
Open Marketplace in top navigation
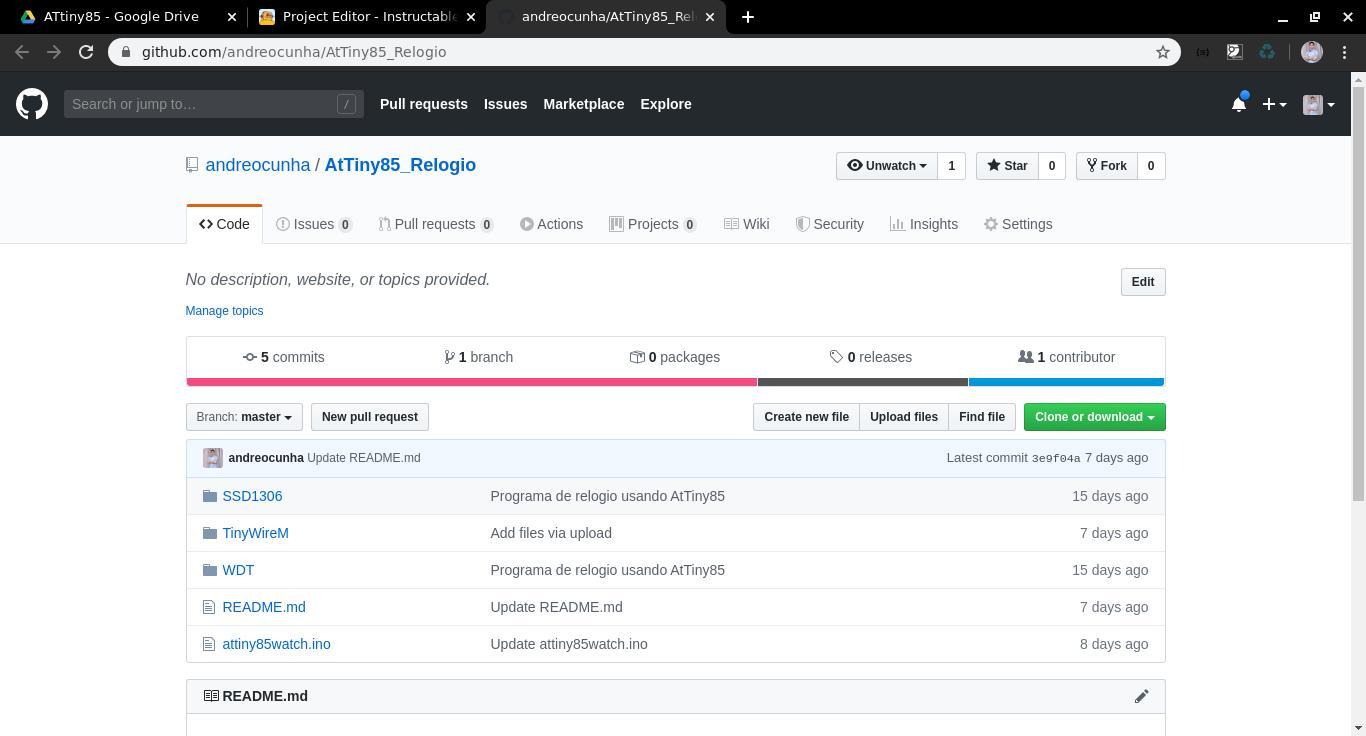click(x=584, y=104)
